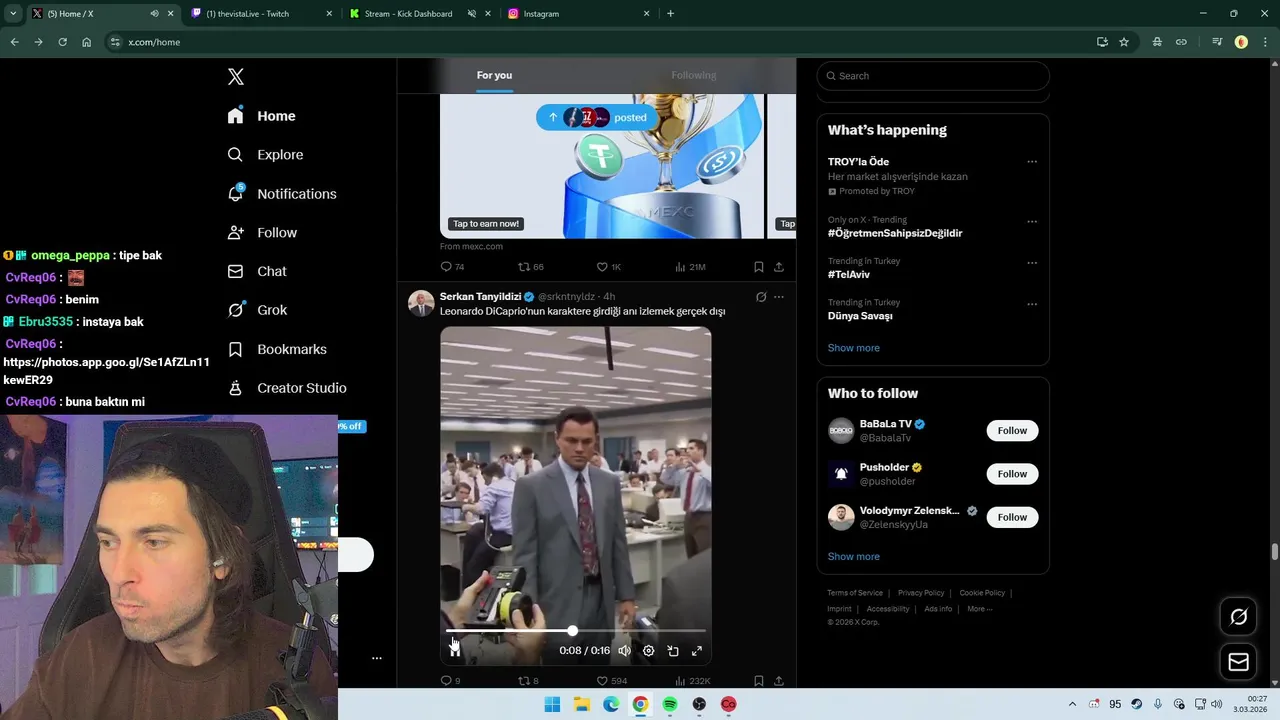Bookmark the mexc.com ad post
1280x720 pixels.
coord(759,267)
